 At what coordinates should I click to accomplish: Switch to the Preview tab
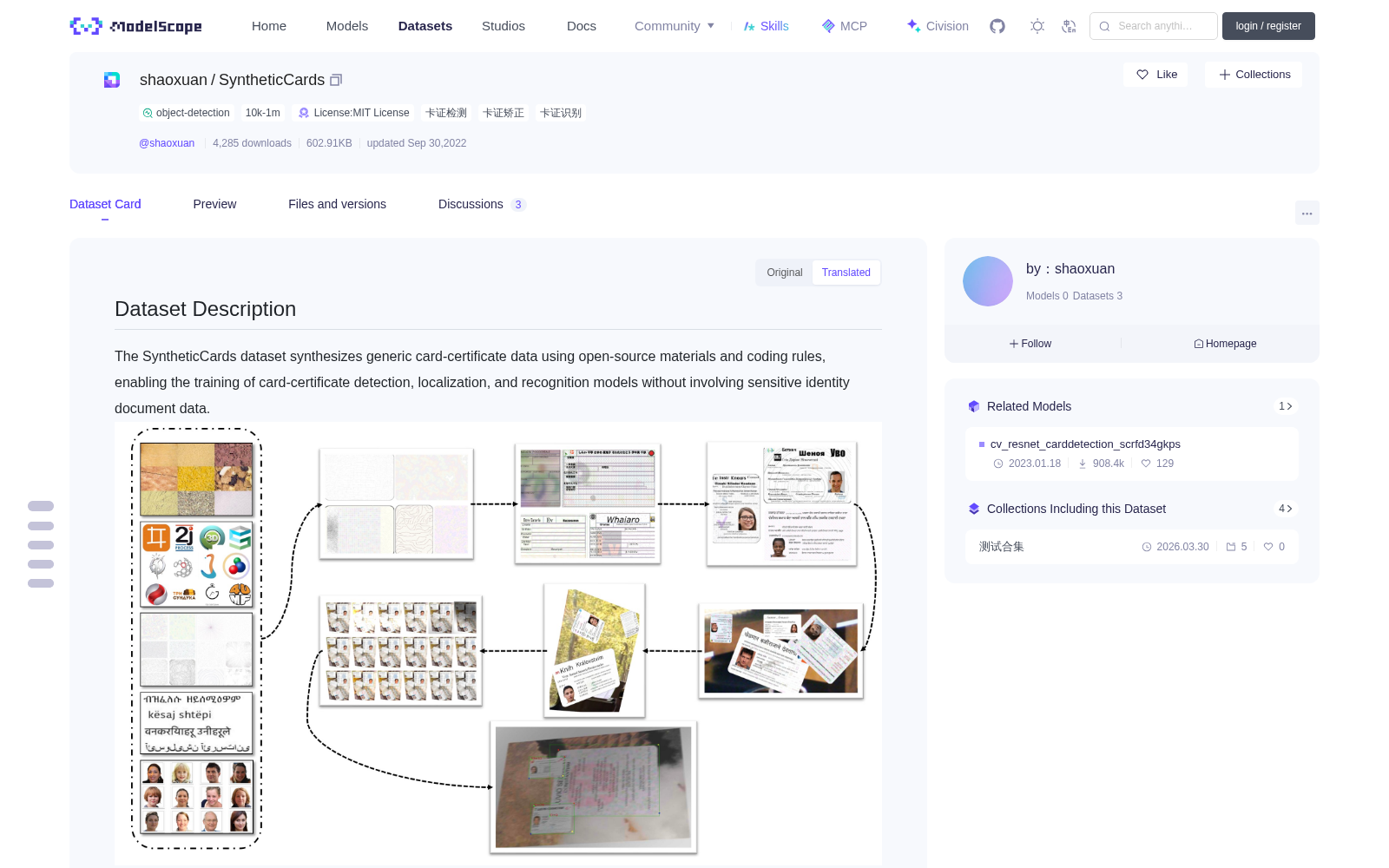click(214, 204)
